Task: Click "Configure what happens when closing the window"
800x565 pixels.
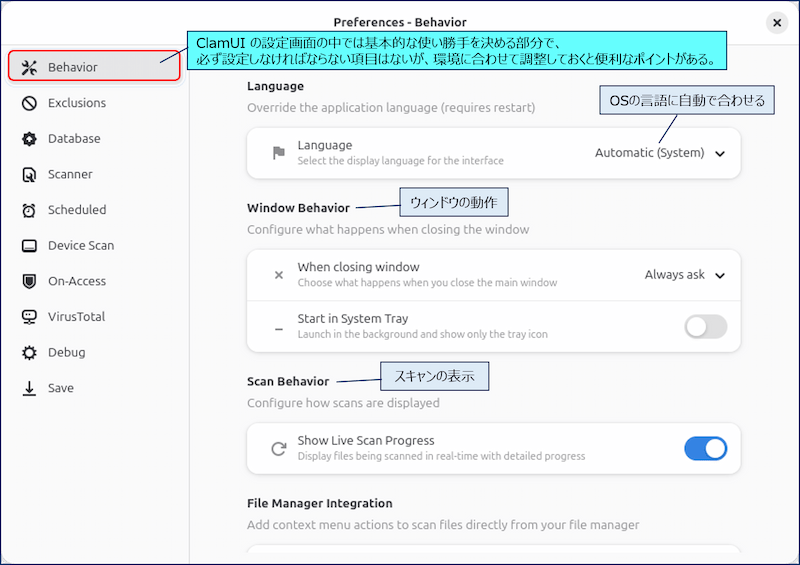Action: pyautogui.click(x=388, y=230)
